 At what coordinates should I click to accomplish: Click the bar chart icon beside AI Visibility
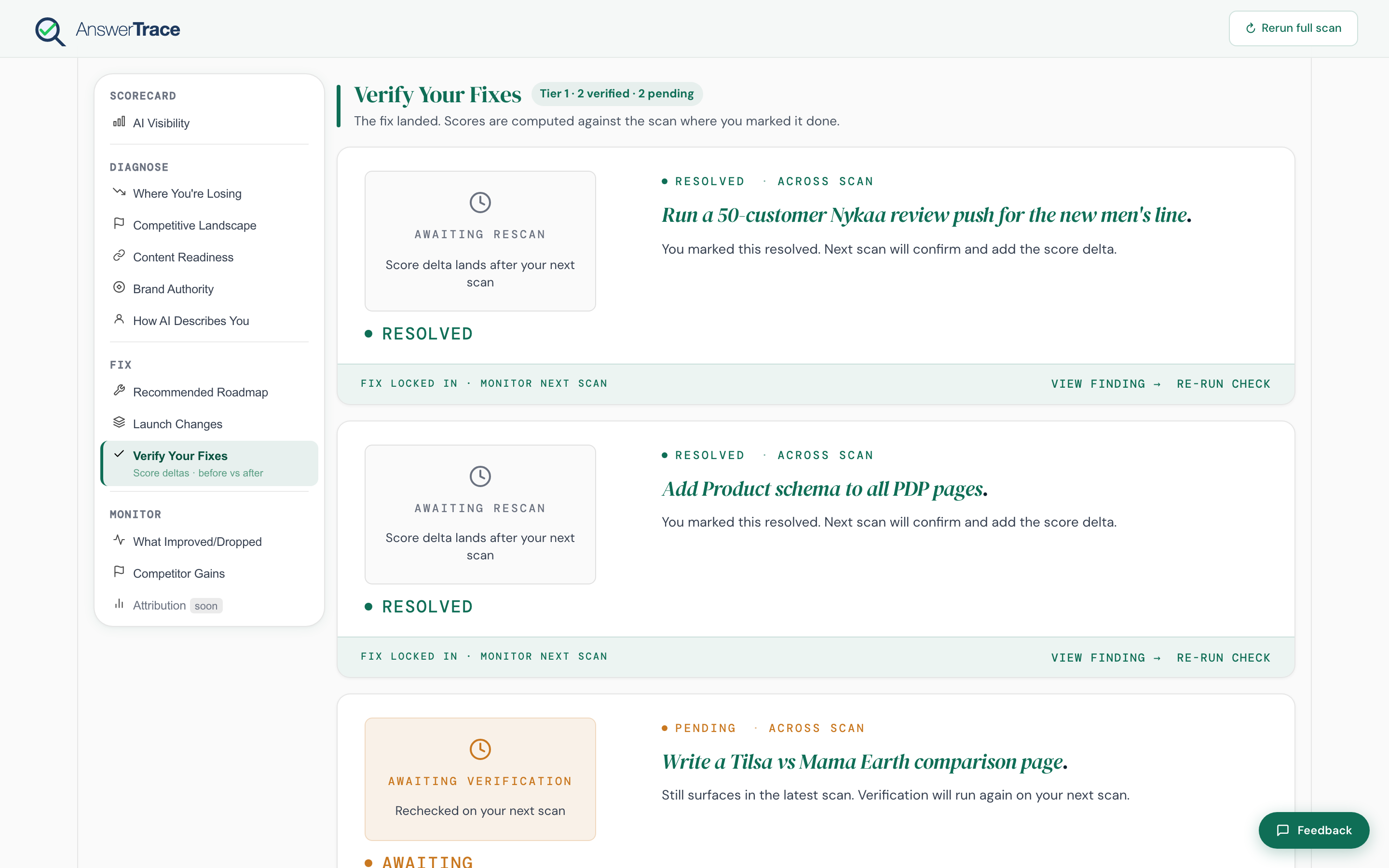[119, 122]
